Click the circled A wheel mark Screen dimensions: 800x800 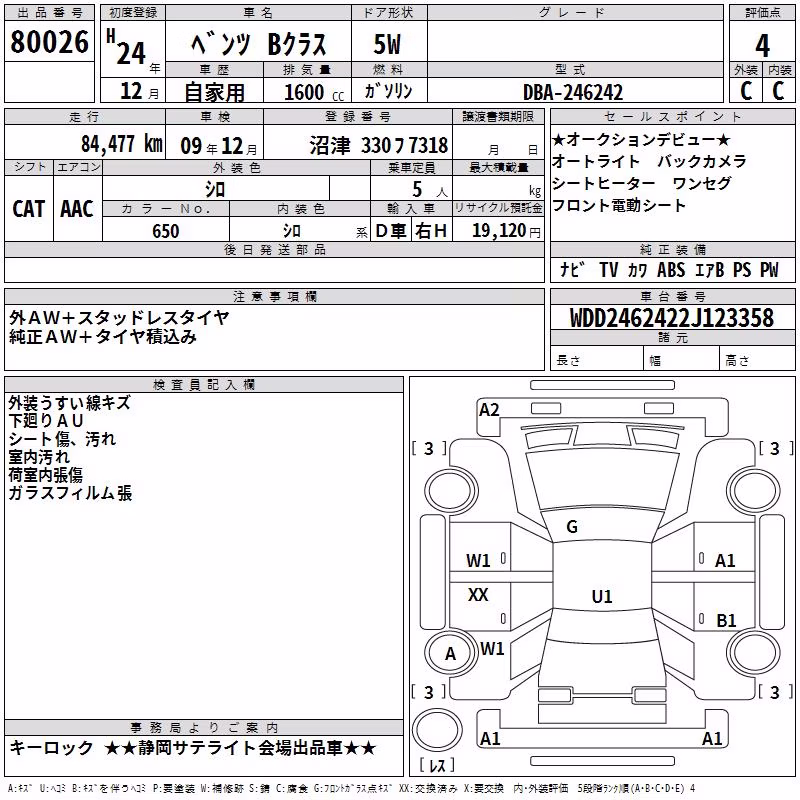pos(450,654)
